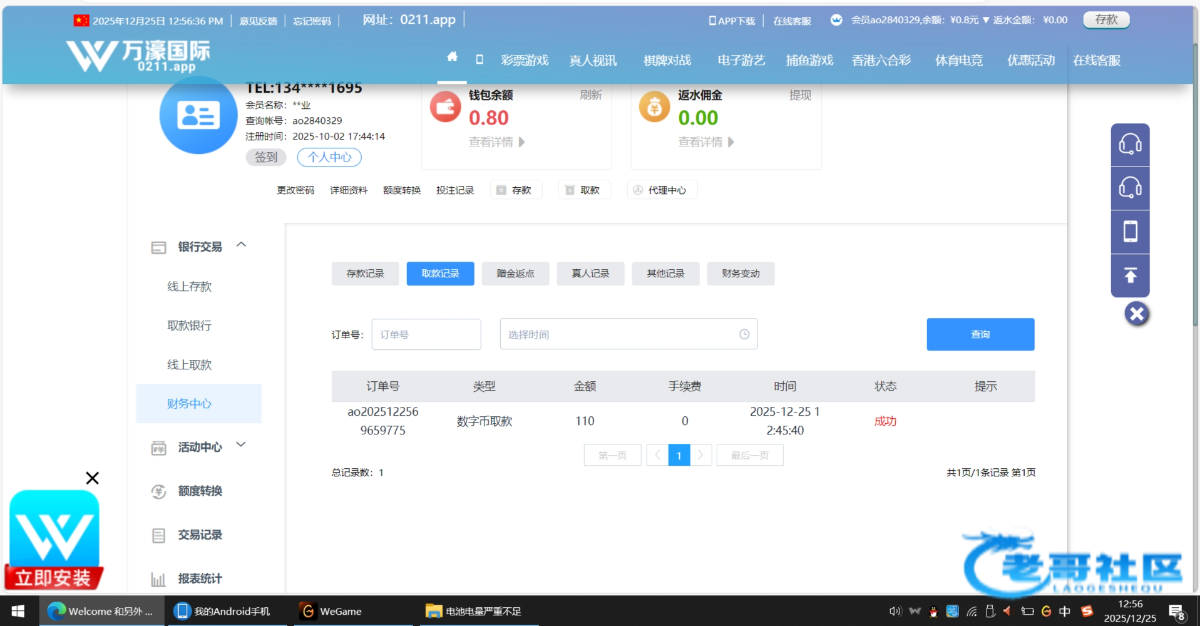Screen dimensions: 1200x626
Task: Click the blue 查询 button
Action: click(980, 335)
